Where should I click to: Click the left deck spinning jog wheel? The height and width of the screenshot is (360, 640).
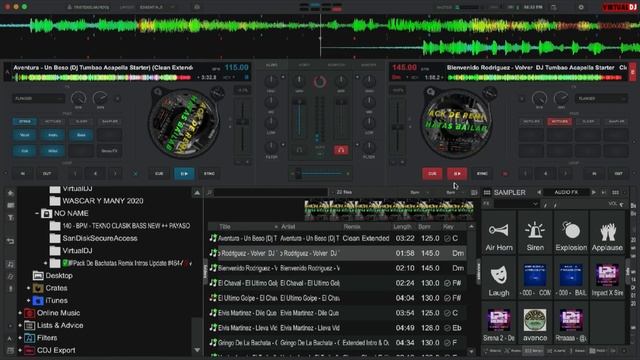pos(183,123)
